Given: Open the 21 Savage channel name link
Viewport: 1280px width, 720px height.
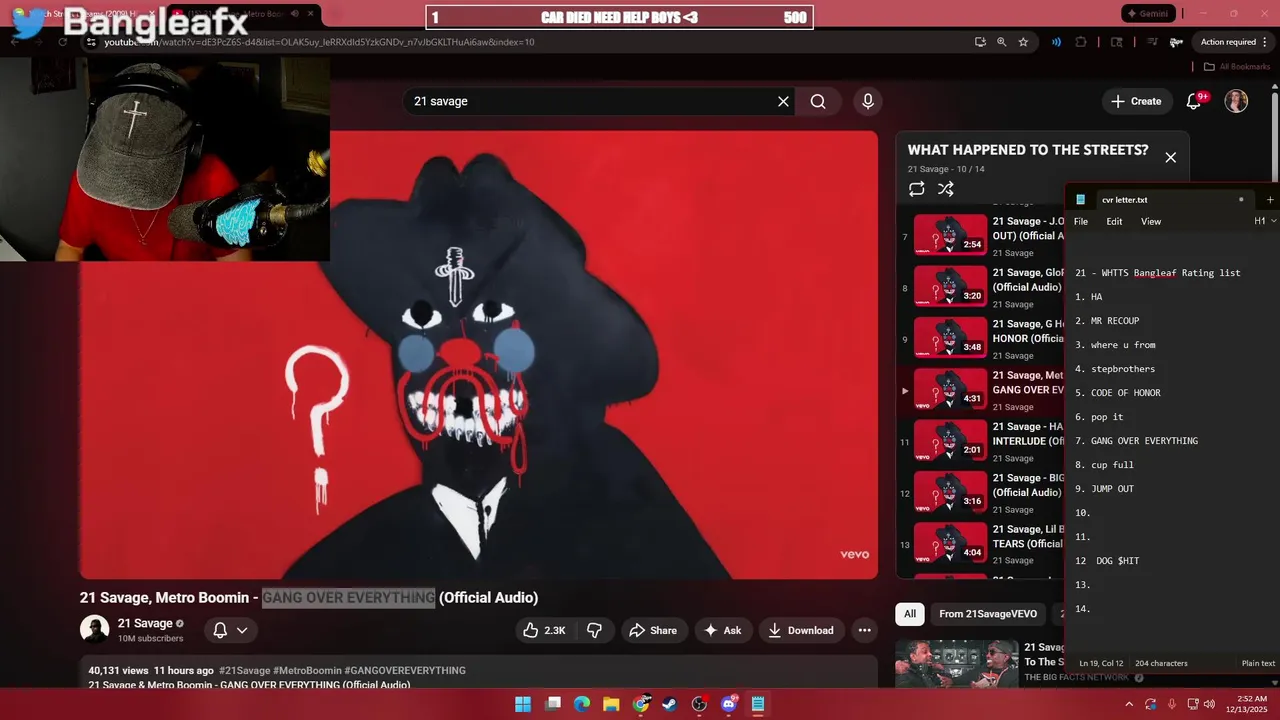Looking at the screenshot, I should (145, 623).
